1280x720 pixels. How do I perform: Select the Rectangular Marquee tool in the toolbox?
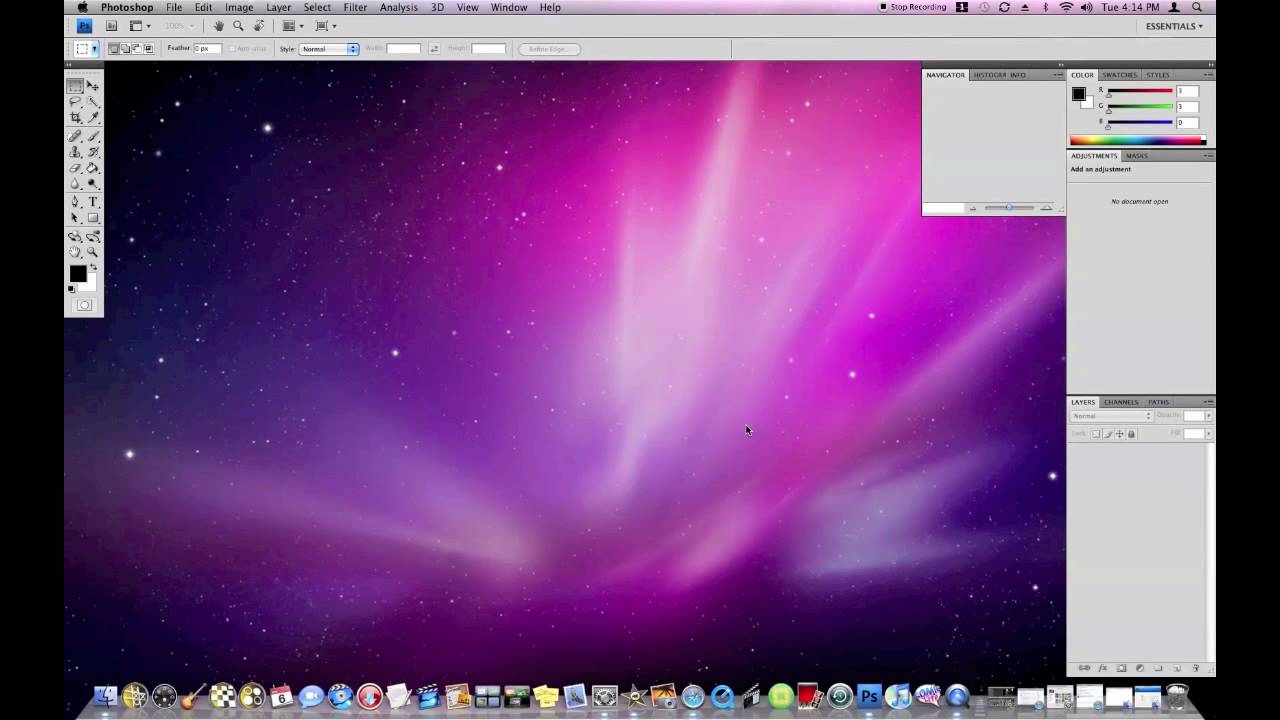coord(75,86)
